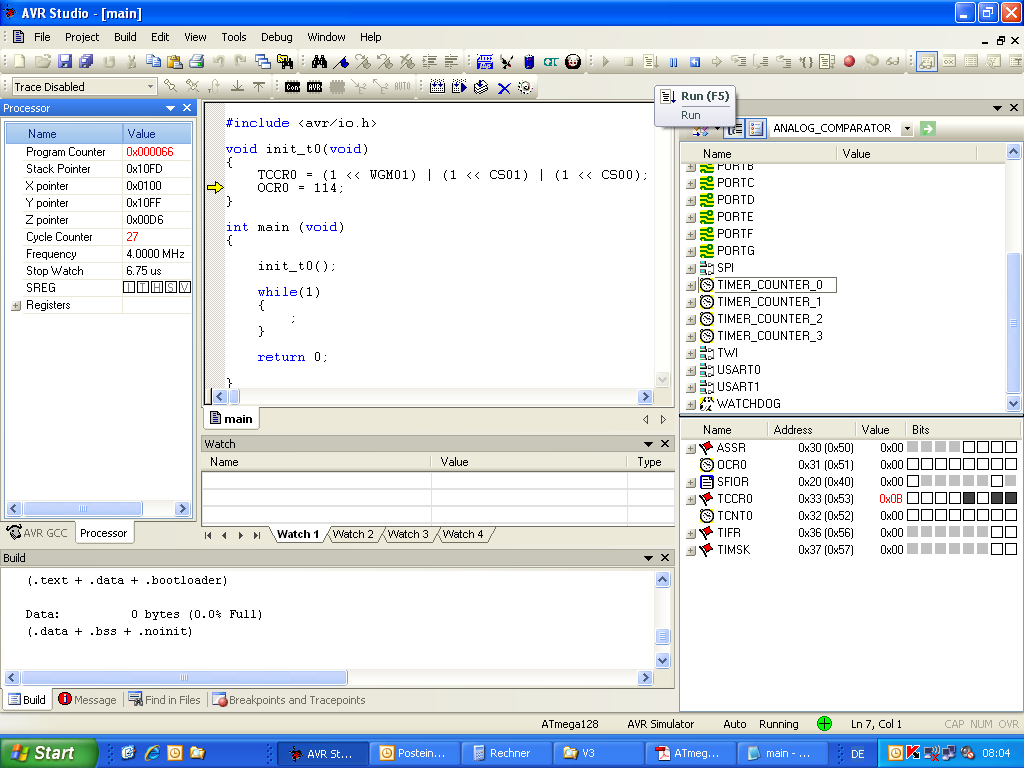Open the Debug menu
Screen dimensions: 1024x768
pyautogui.click(x=276, y=37)
